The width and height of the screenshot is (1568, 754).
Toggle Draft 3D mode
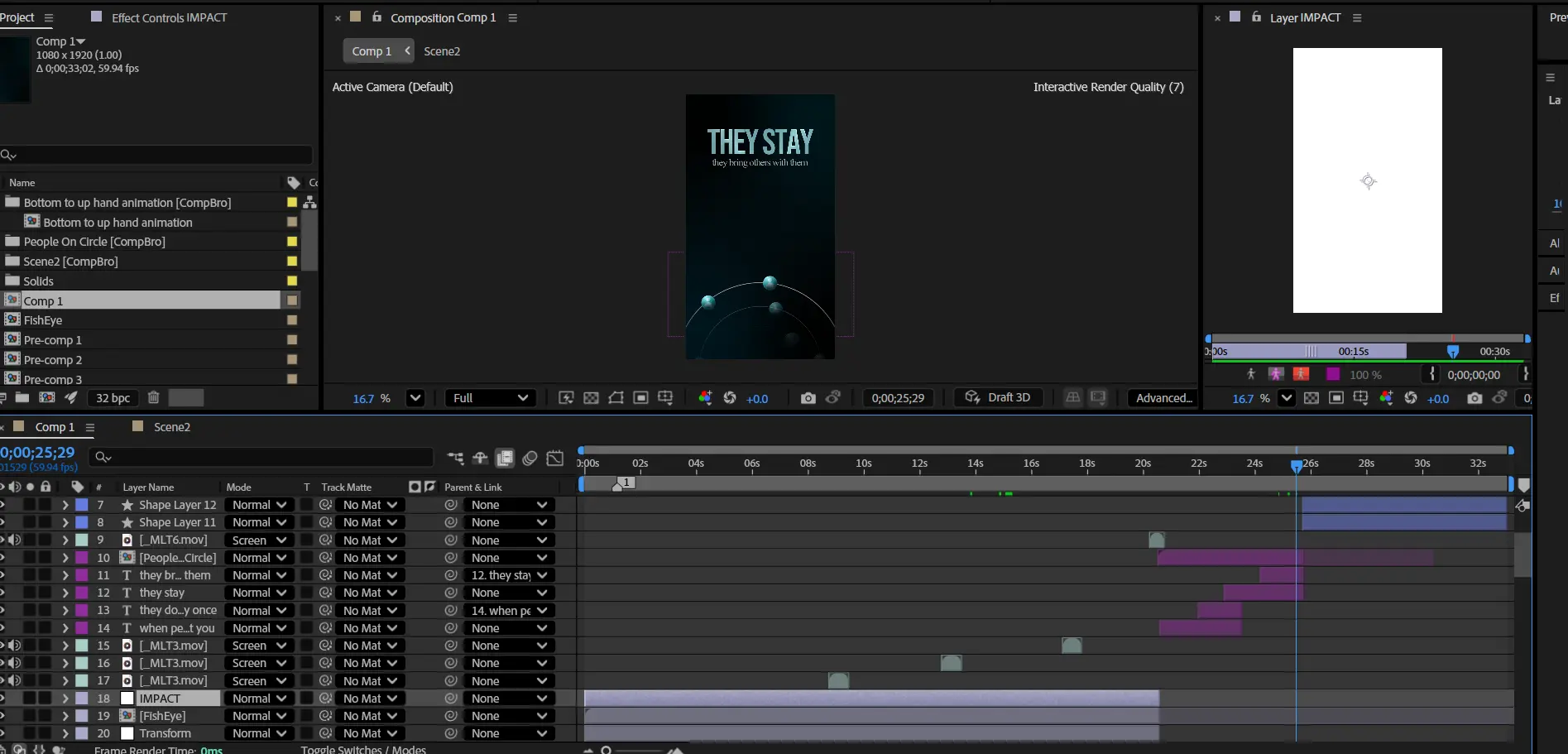[x=998, y=398]
